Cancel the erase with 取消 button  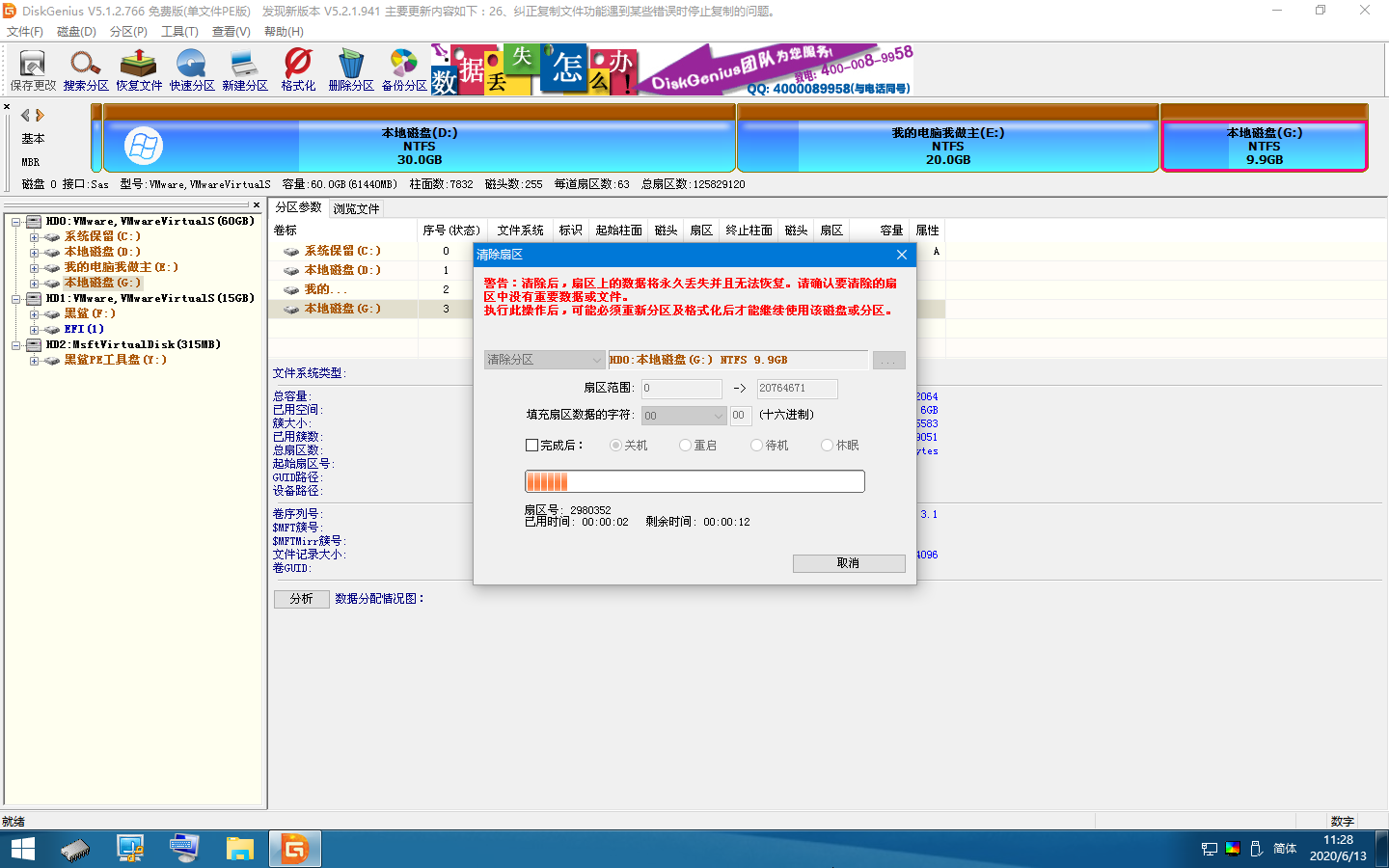[849, 563]
